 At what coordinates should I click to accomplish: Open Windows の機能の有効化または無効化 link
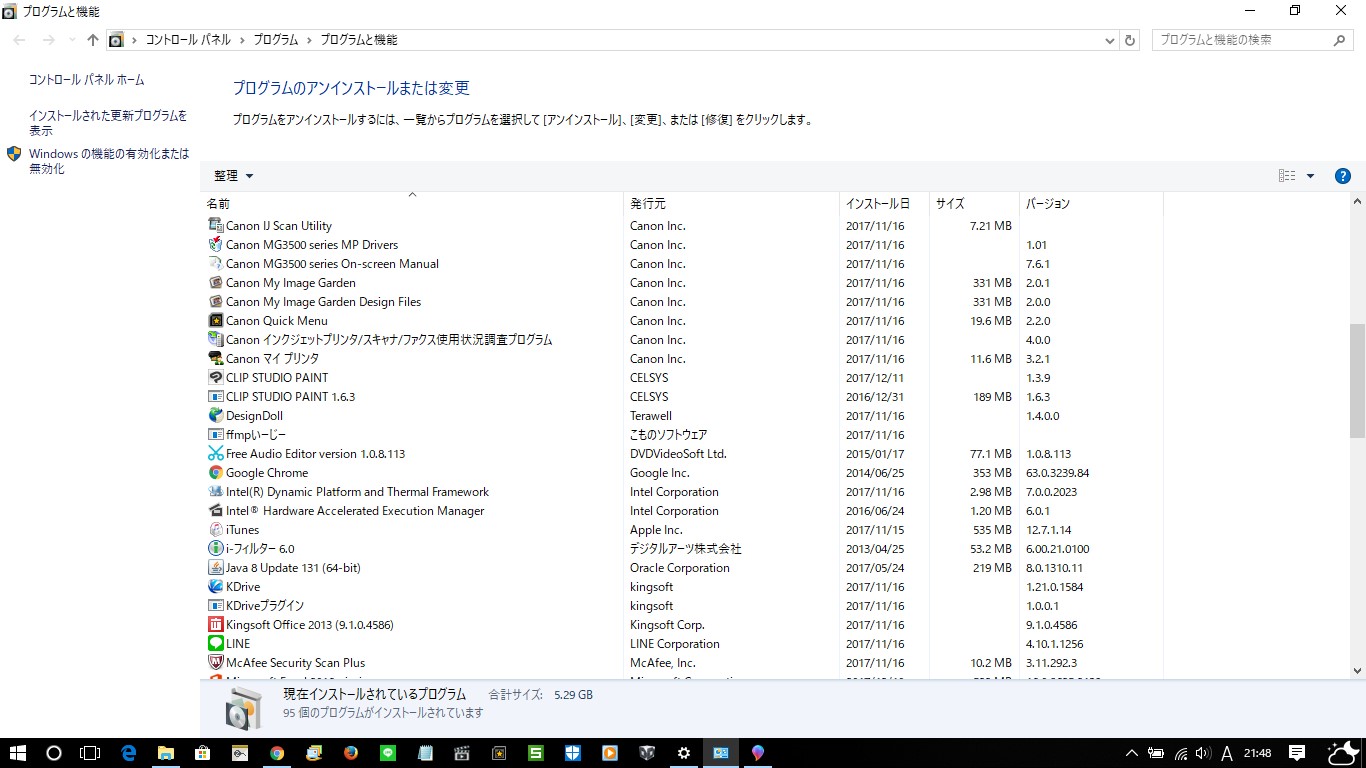[109, 161]
